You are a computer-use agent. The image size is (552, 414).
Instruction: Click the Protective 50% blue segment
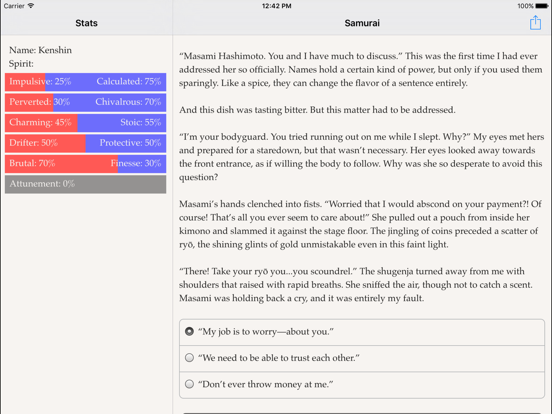(126, 143)
